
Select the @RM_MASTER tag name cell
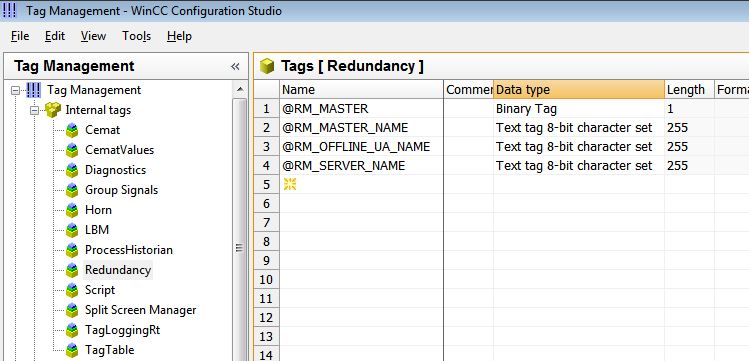[x=362, y=109]
